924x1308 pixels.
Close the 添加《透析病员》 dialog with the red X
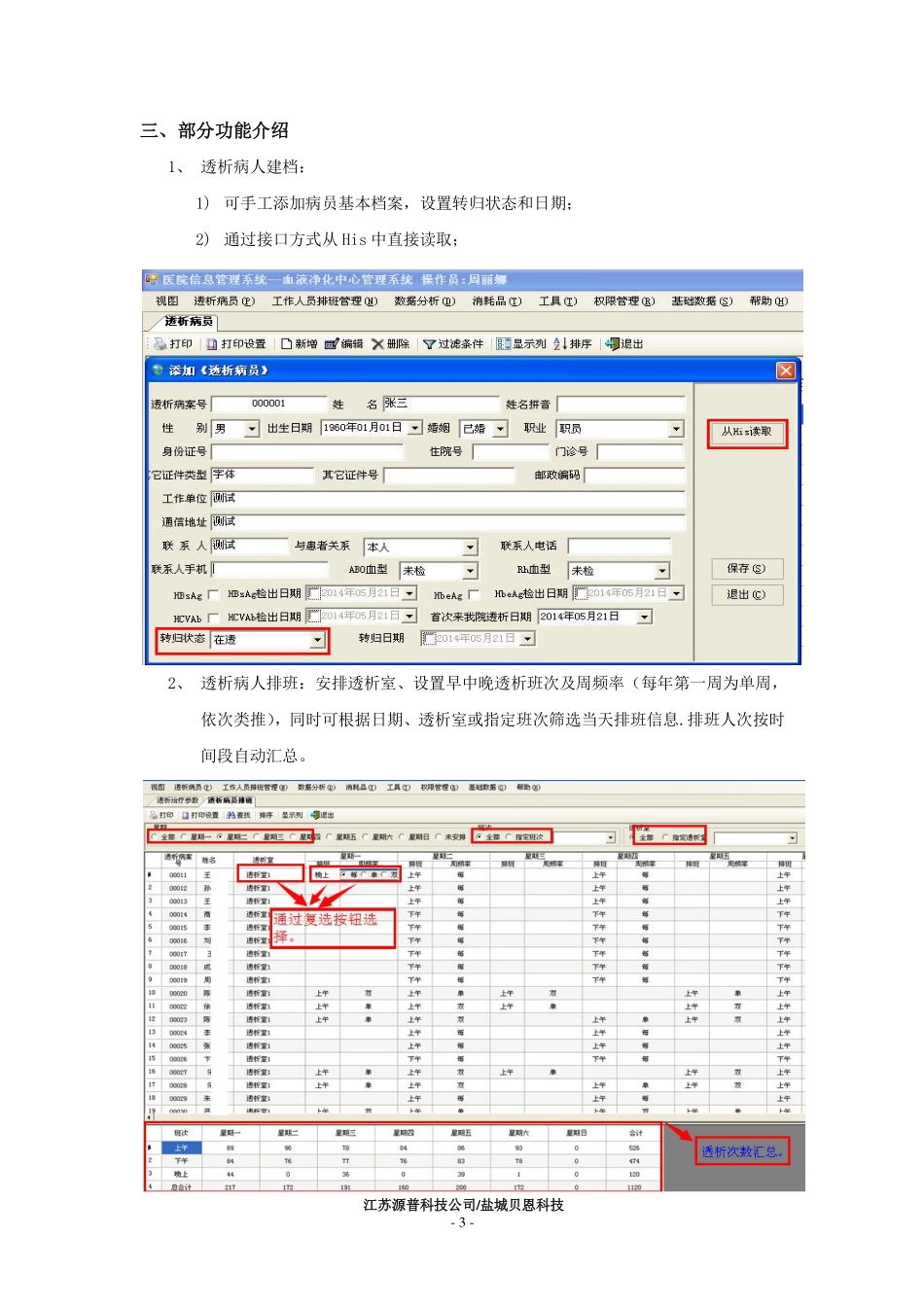tap(786, 371)
